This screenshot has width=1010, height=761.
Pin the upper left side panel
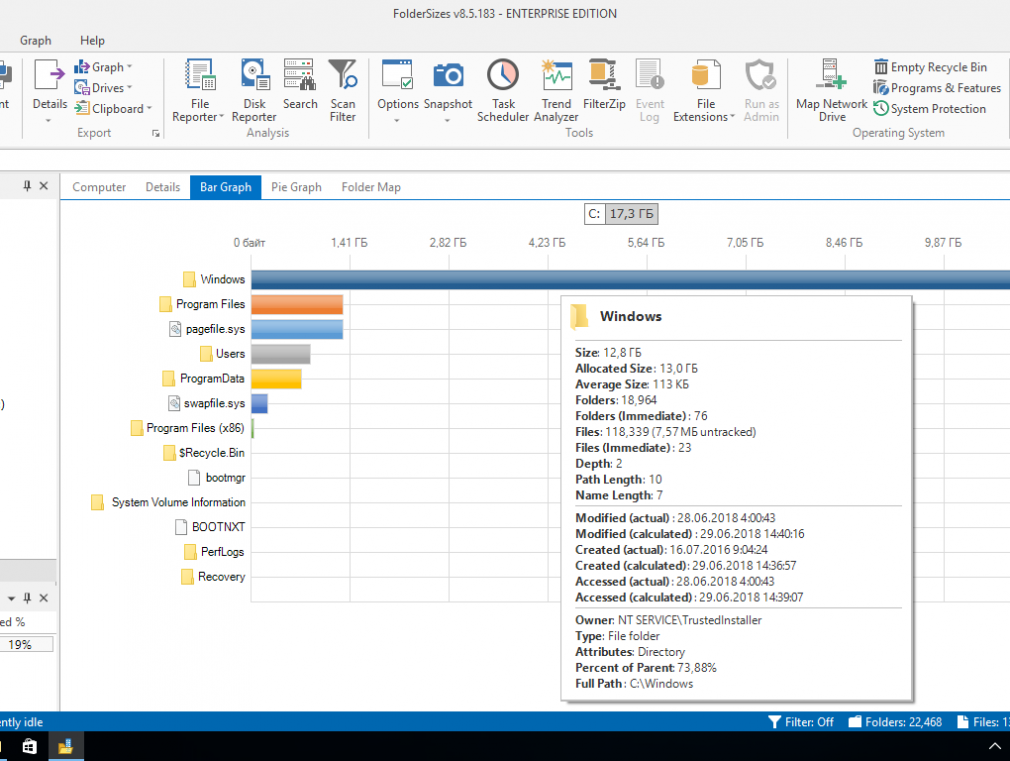coord(27,186)
